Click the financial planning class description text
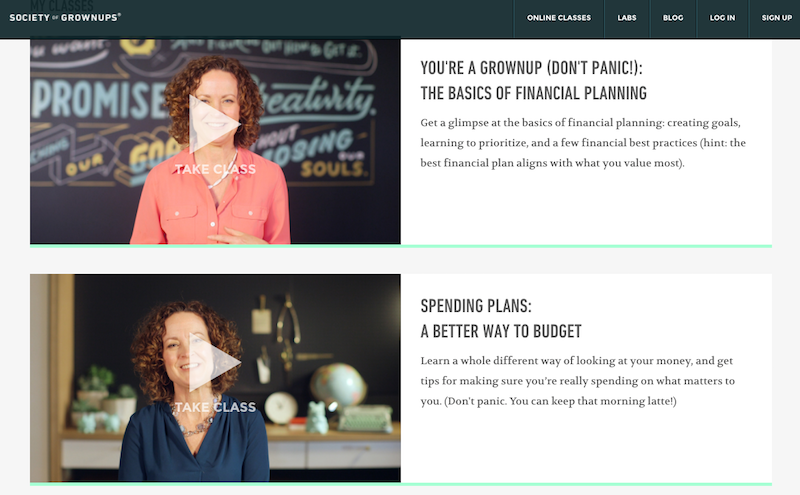The height and width of the screenshot is (495, 800). tap(583, 143)
